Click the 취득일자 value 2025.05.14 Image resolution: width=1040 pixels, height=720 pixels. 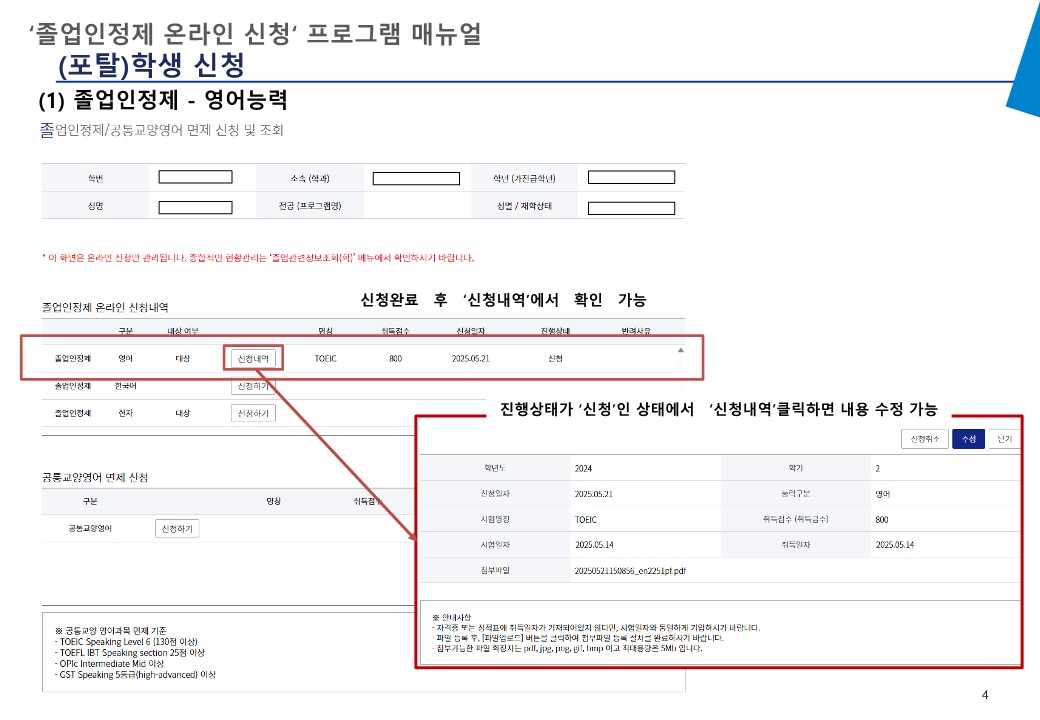[895, 545]
